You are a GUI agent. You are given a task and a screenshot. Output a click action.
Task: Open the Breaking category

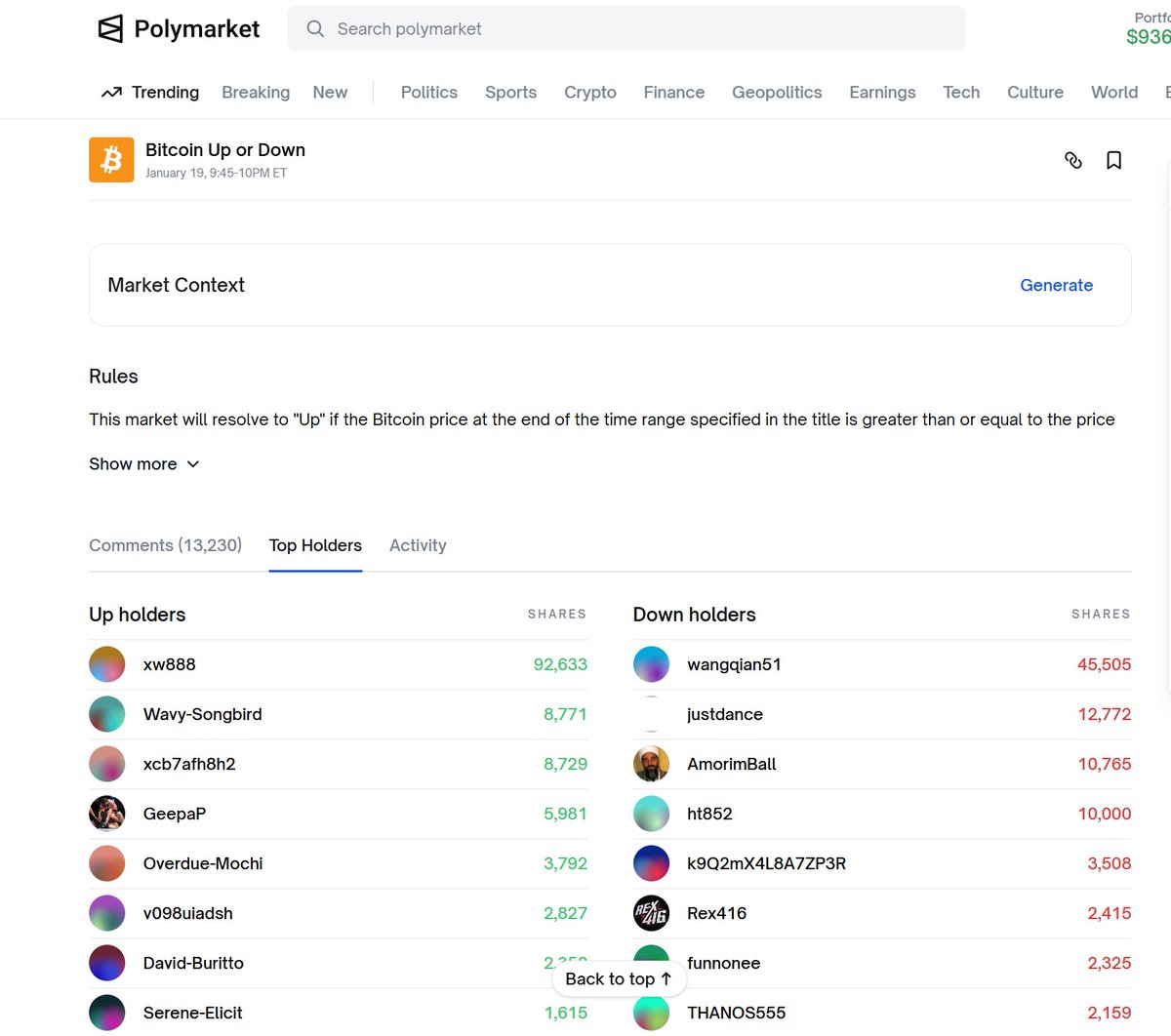click(x=256, y=93)
